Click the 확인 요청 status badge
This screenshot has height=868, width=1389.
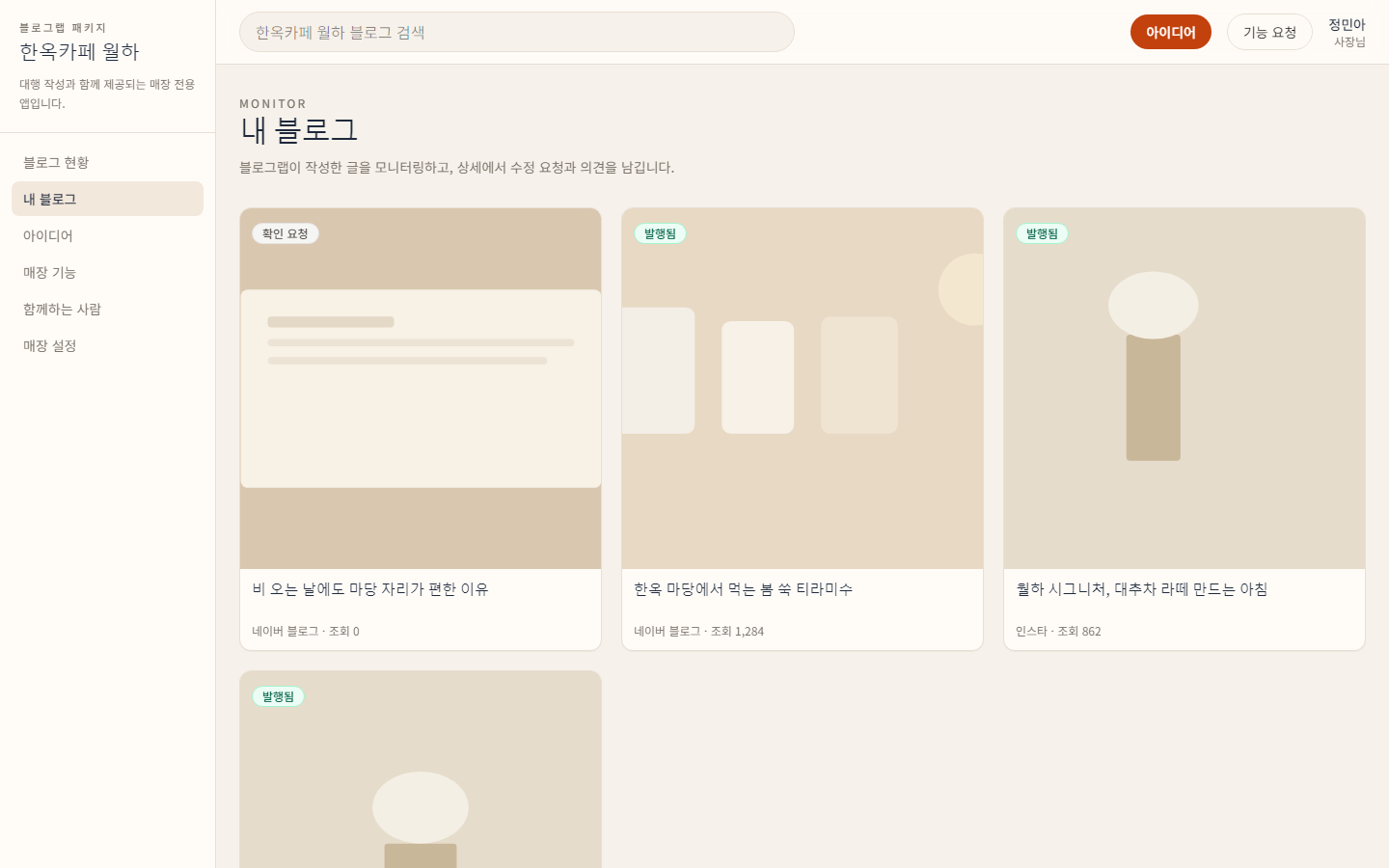coord(286,233)
